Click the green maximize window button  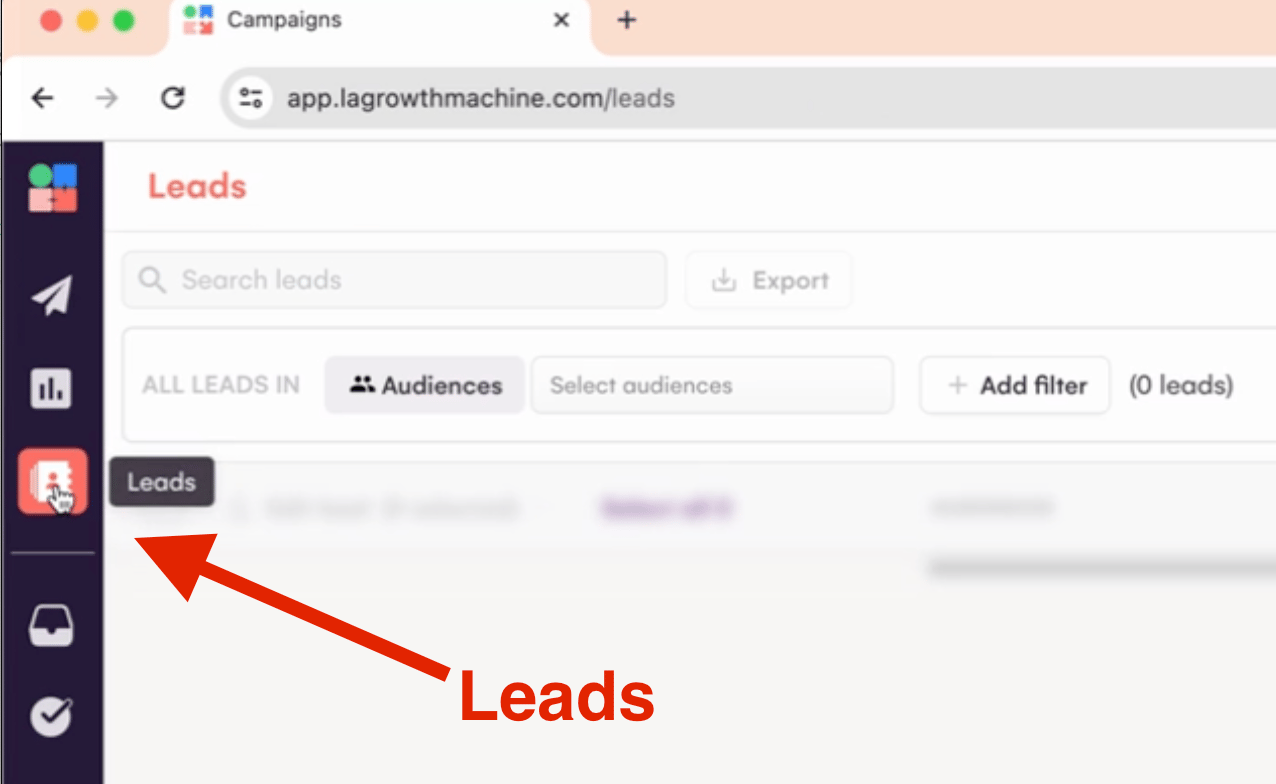[x=123, y=21]
